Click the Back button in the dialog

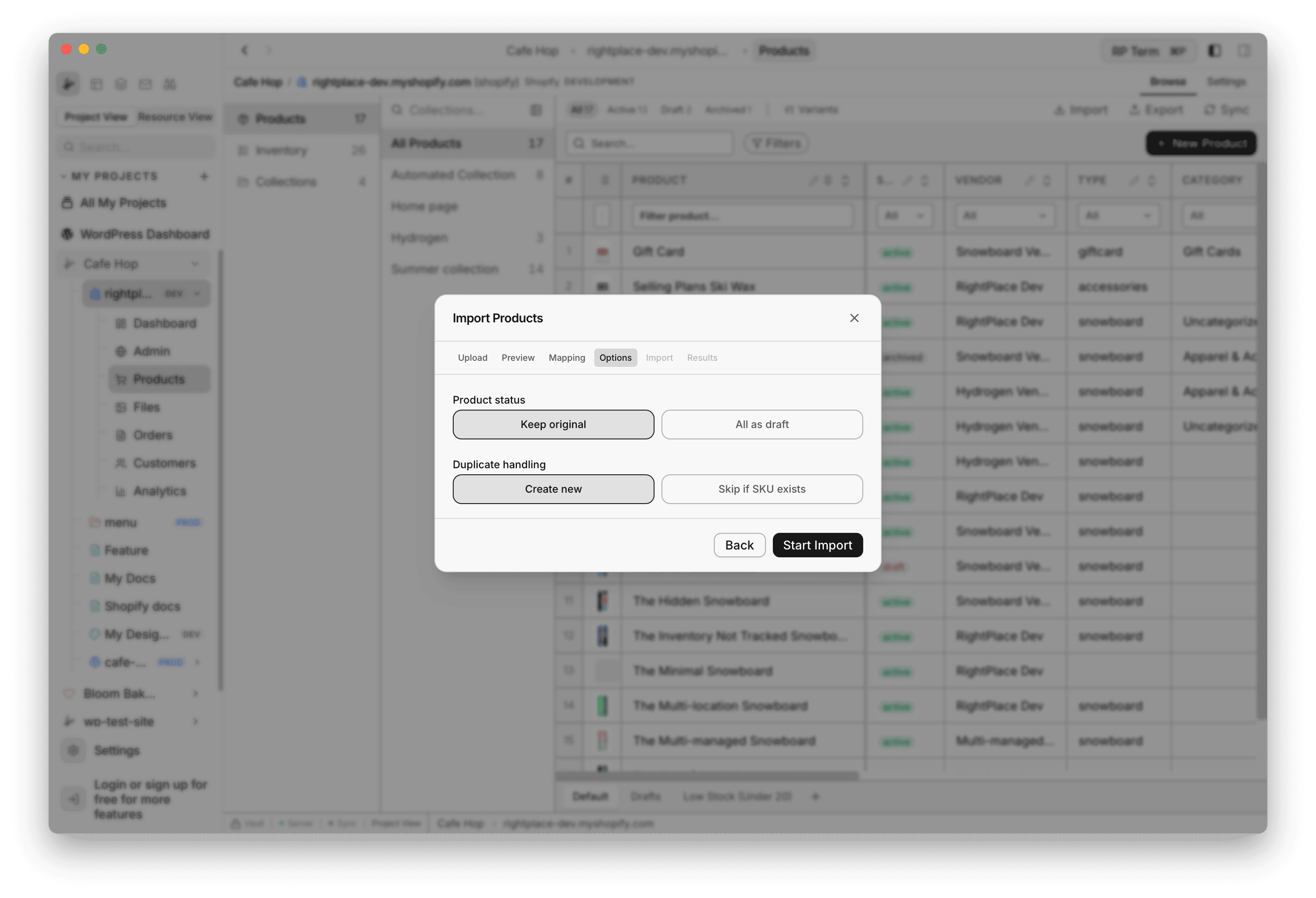coord(739,545)
